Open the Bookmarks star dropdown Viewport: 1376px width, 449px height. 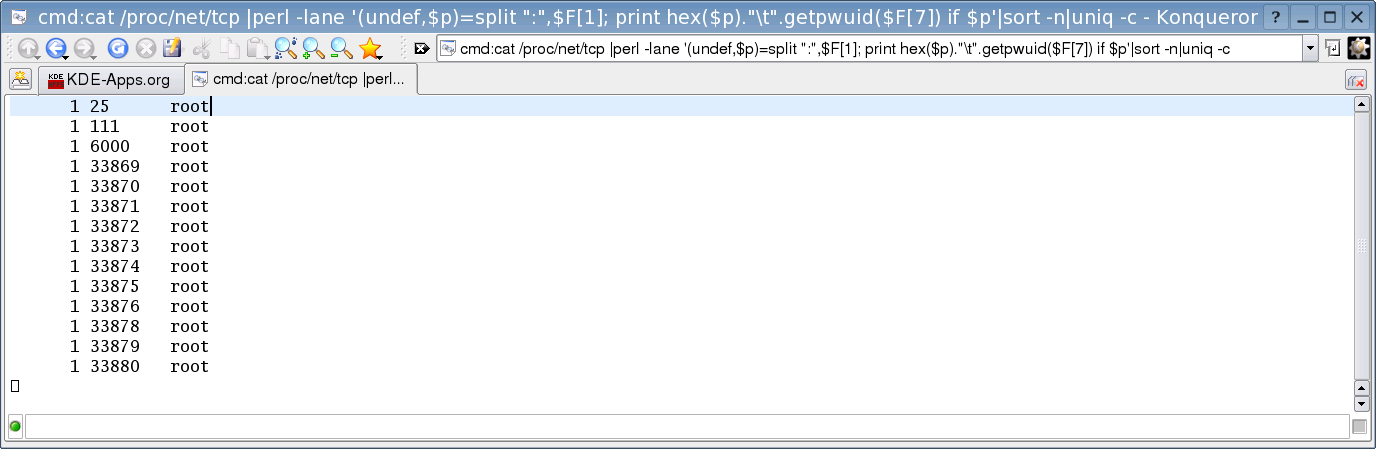tap(370, 48)
